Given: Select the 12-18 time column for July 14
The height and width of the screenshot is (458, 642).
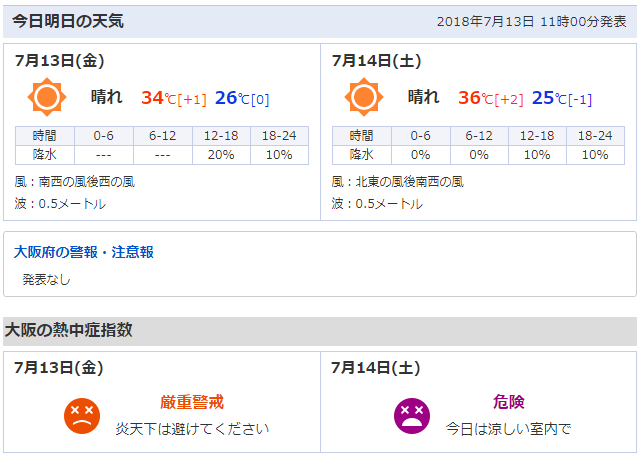Looking at the screenshot, I should pos(537,136).
